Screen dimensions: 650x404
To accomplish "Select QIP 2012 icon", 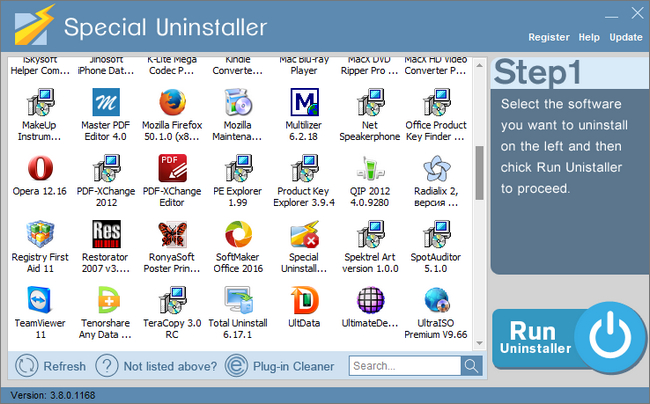I will point(370,168).
